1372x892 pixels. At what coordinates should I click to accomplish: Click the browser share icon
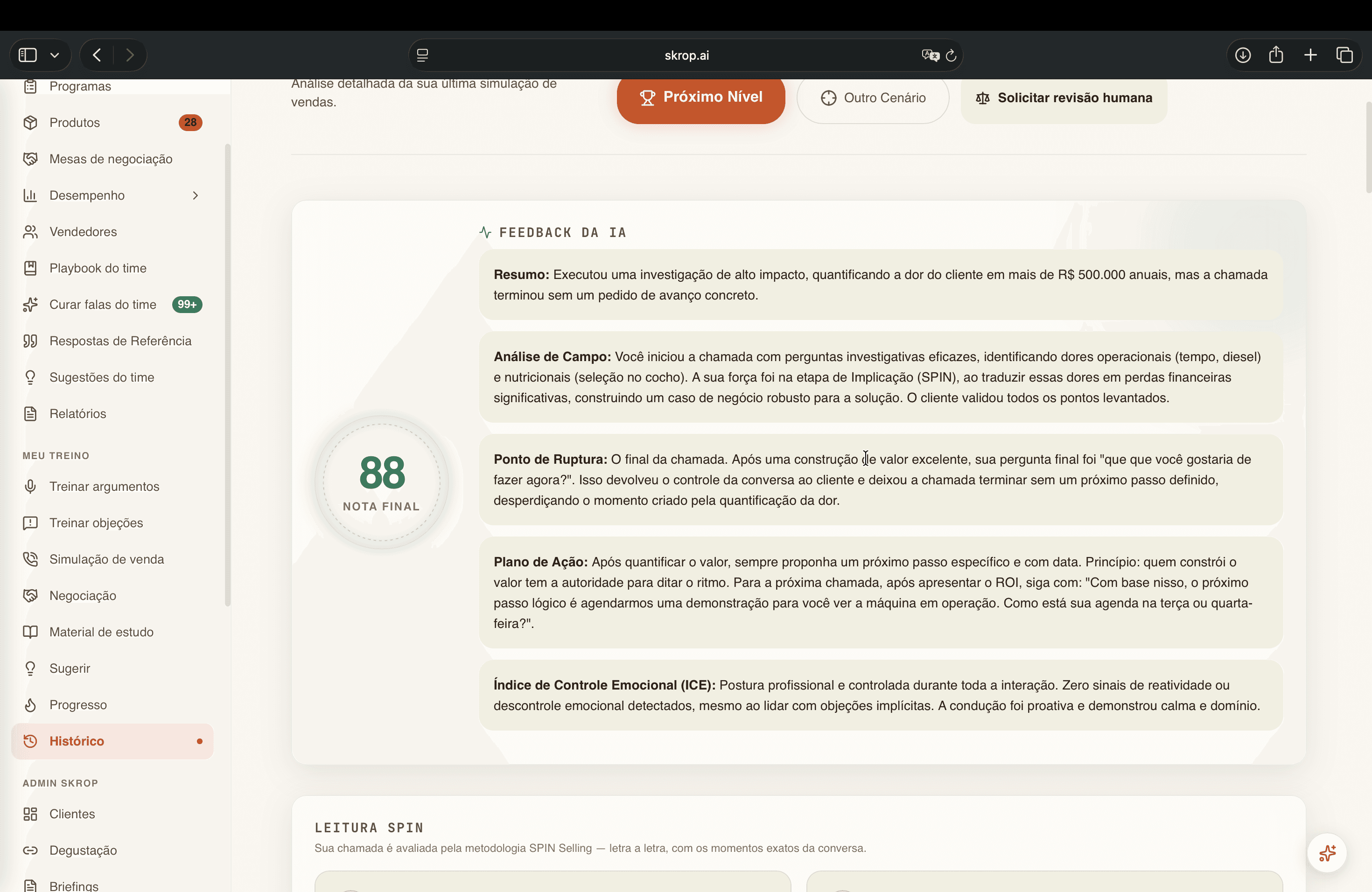(x=1276, y=54)
